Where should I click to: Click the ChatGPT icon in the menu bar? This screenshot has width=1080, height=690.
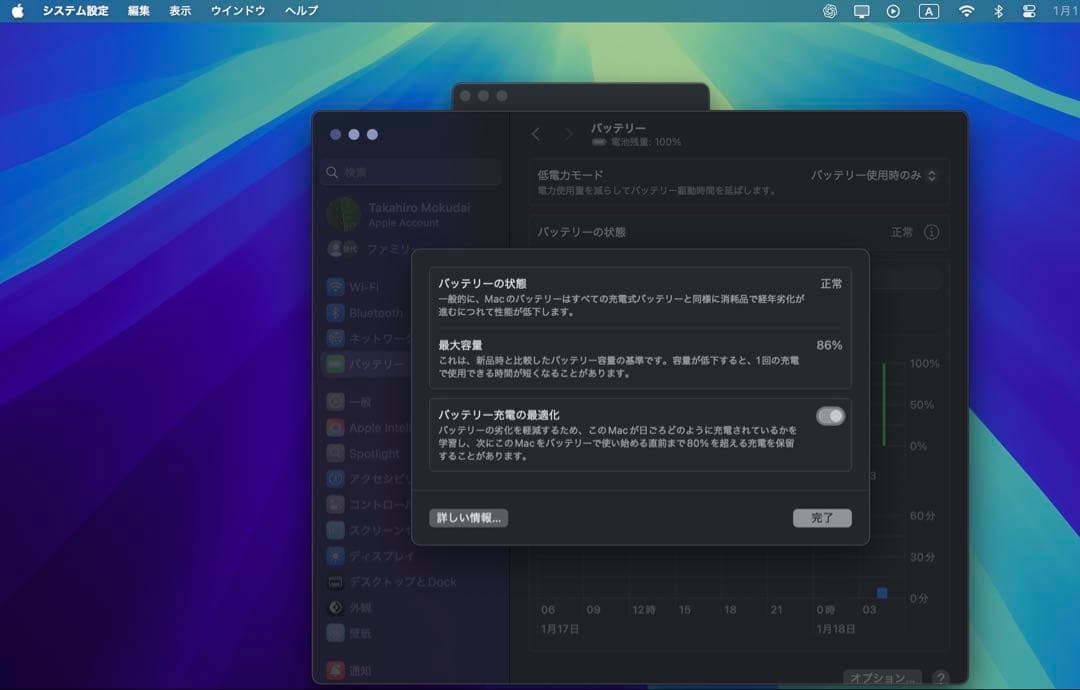829,10
